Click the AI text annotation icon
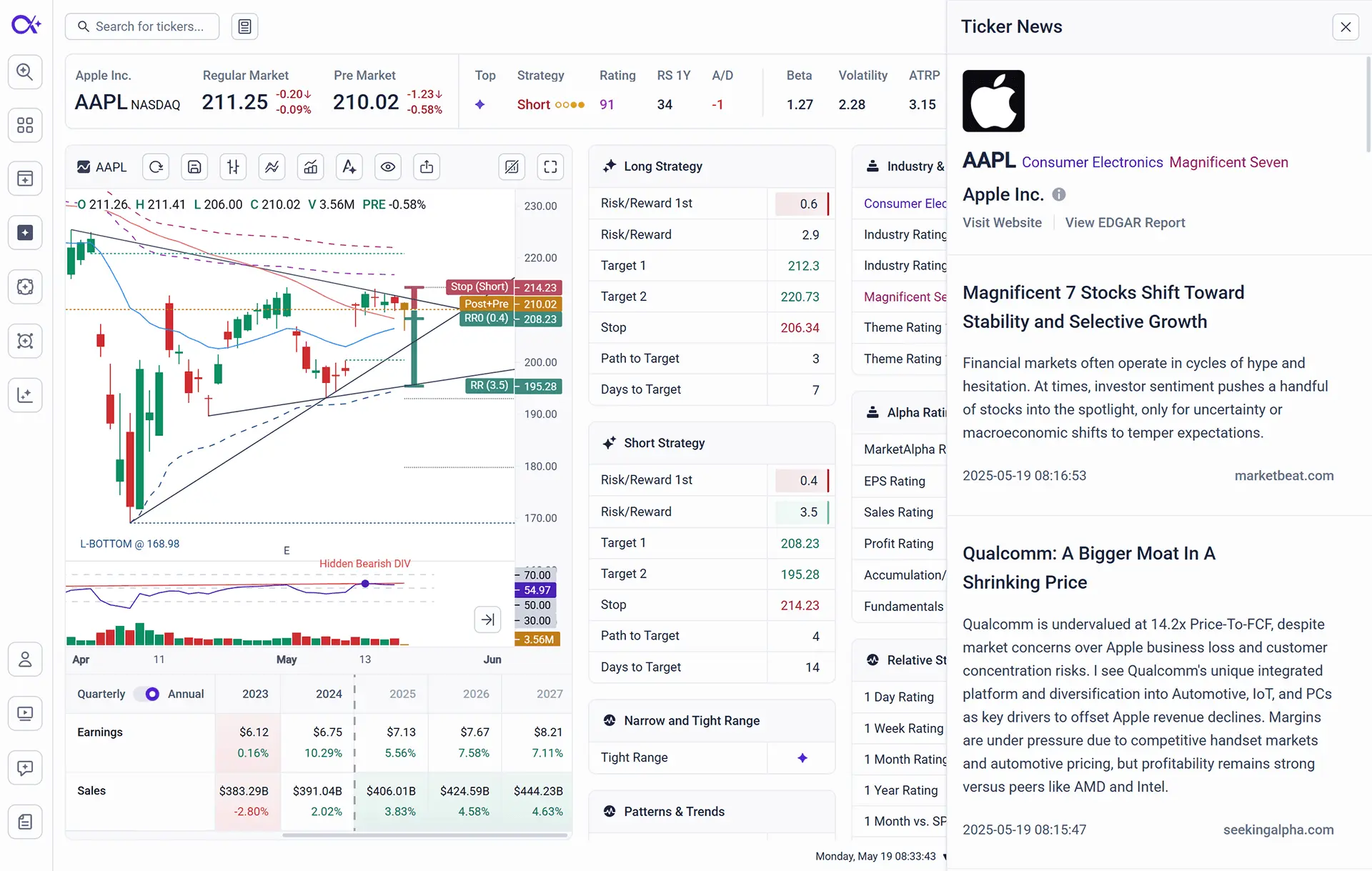This screenshot has height=871, width=1372. 349,166
